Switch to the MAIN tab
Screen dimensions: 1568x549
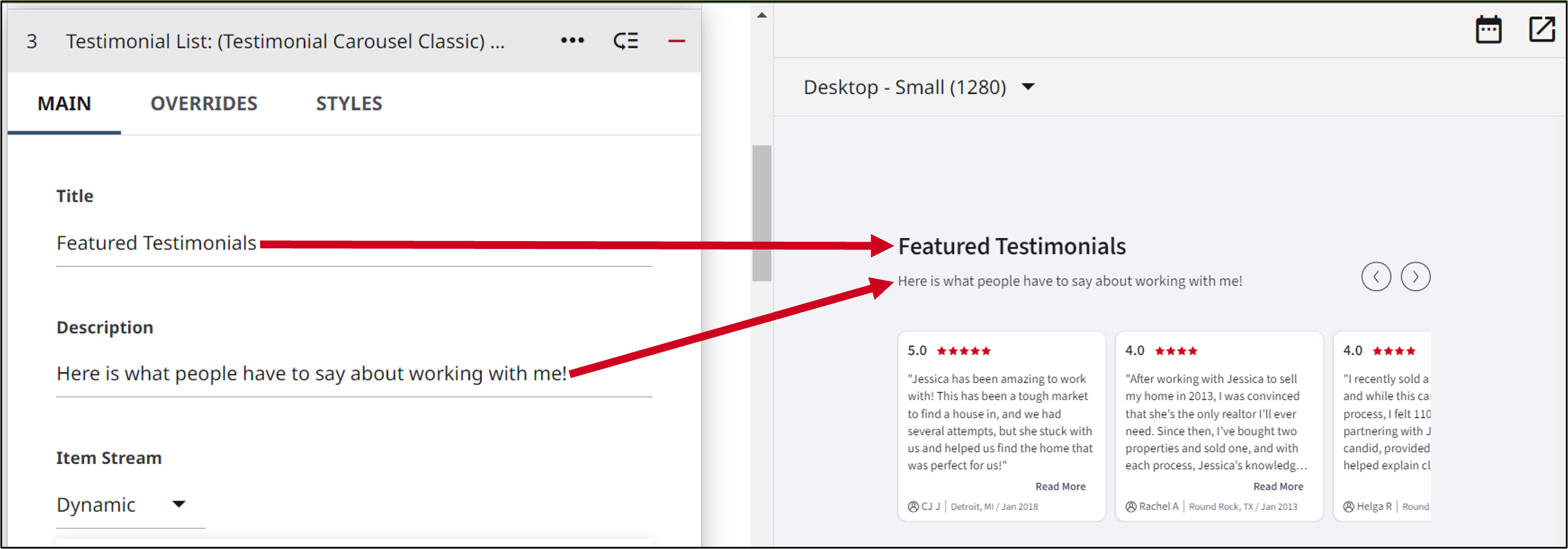[64, 103]
